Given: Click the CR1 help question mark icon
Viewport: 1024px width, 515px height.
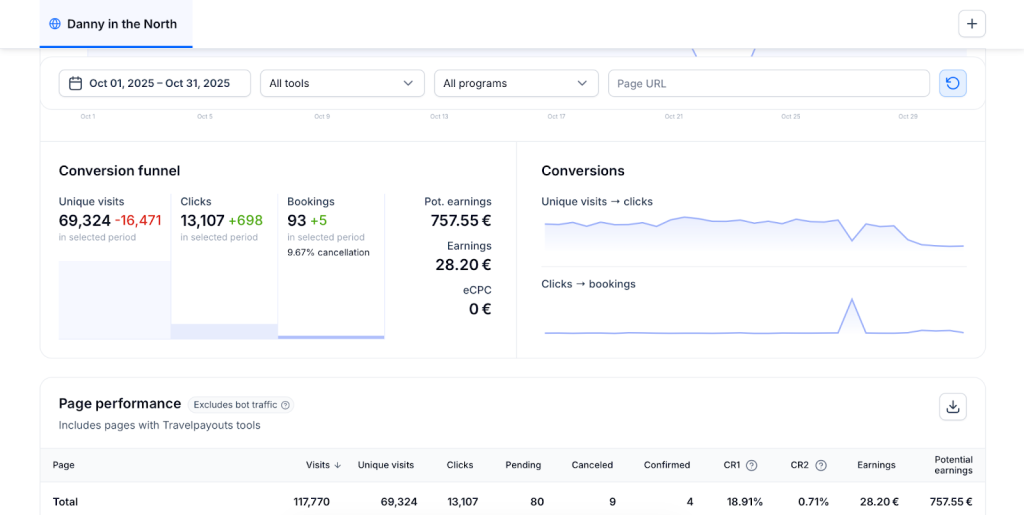Looking at the screenshot, I should pyautogui.click(x=752, y=465).
